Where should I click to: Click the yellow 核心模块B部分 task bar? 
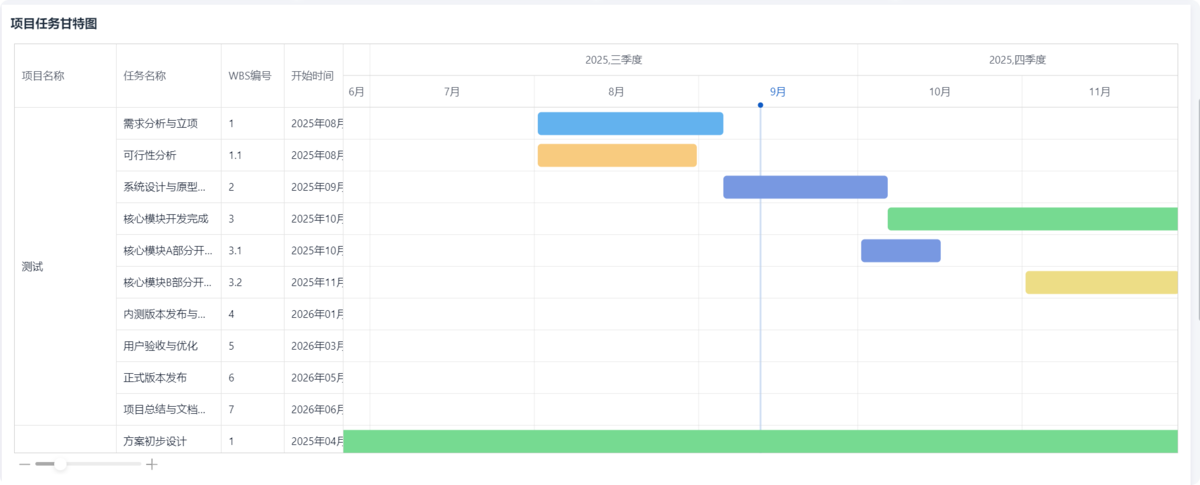(1101, 283)
